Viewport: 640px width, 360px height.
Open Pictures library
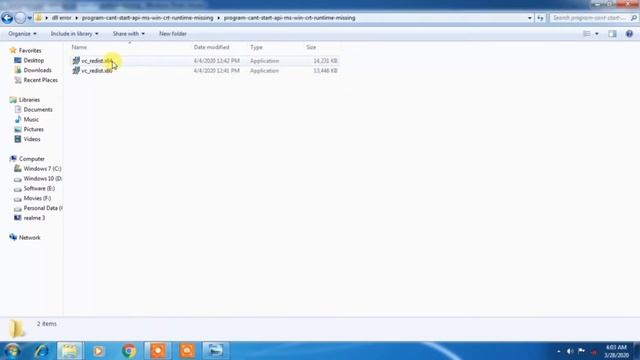click(33, 129)
